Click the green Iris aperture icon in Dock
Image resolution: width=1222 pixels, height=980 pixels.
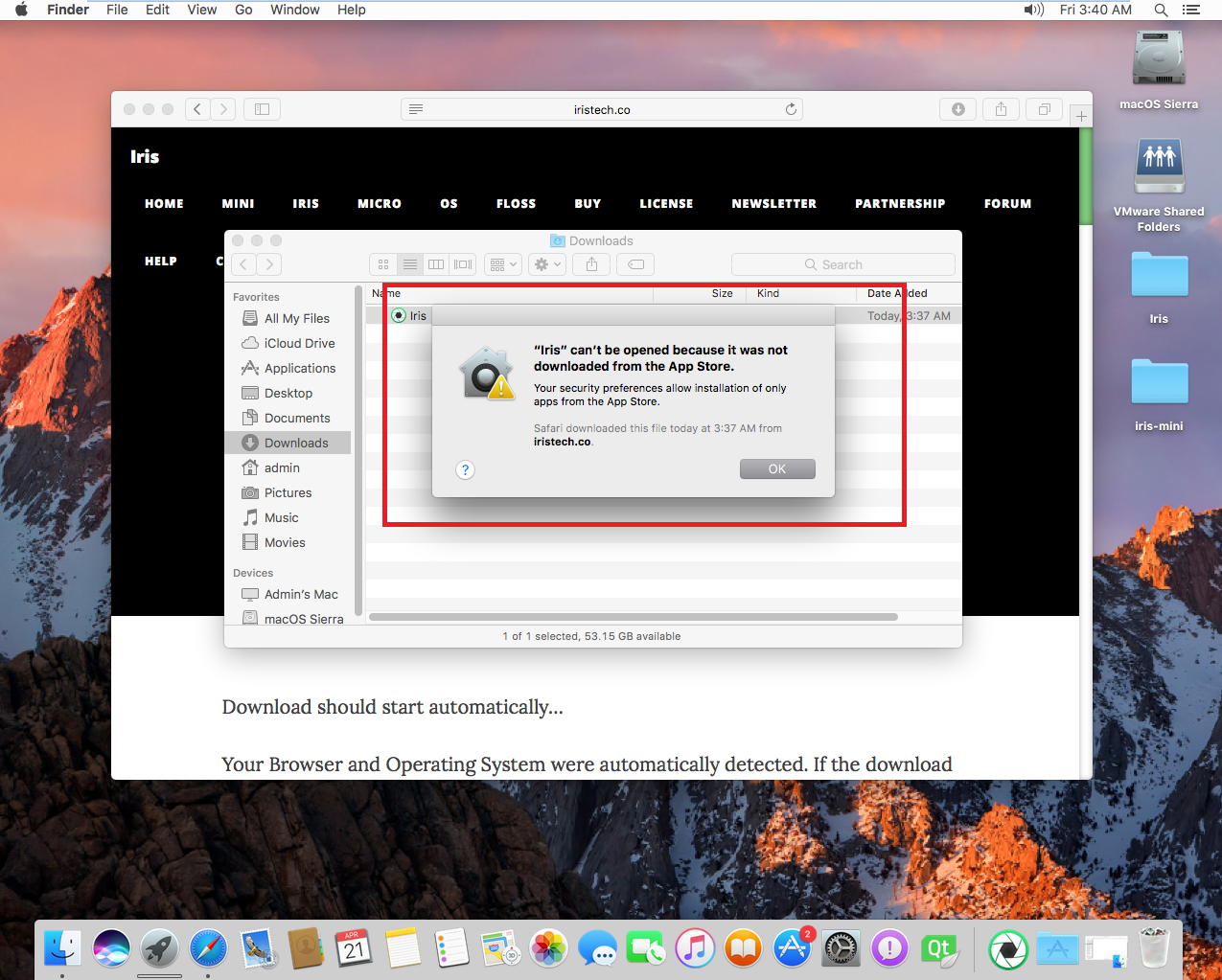click(1008, 949)
